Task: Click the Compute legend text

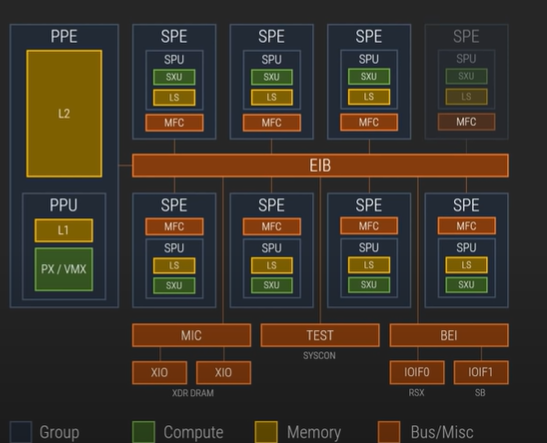Action: pyautogui.click(x=193, y=432)
